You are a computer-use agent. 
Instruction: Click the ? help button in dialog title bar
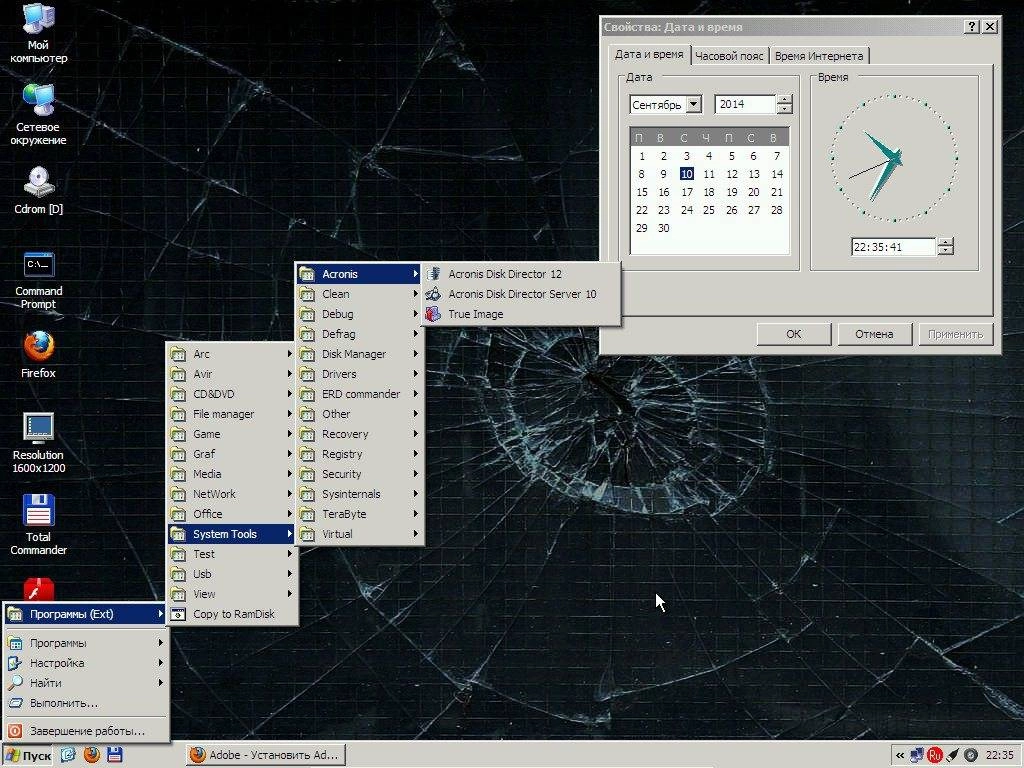pos(972,26)
